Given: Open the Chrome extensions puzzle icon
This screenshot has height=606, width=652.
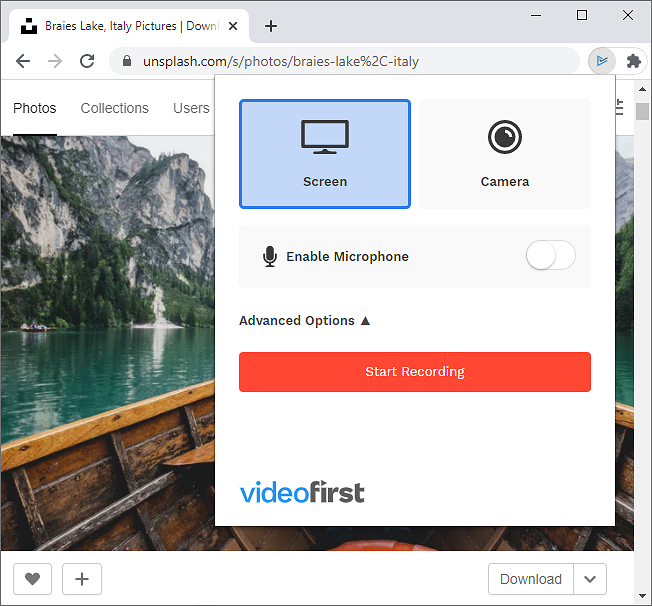Looking at the screenshot, I should (x=633, y=61).
